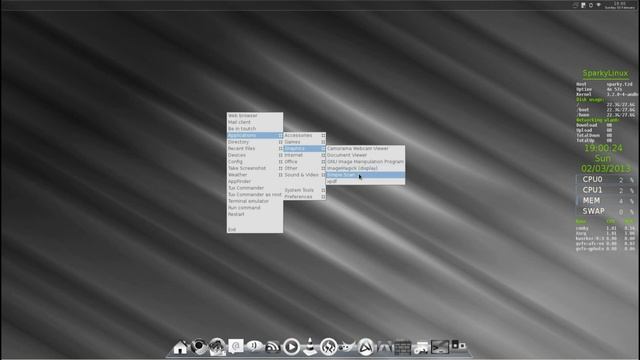
Task: Click the 19:00:24 conky clock
Action: click(603, 148)
